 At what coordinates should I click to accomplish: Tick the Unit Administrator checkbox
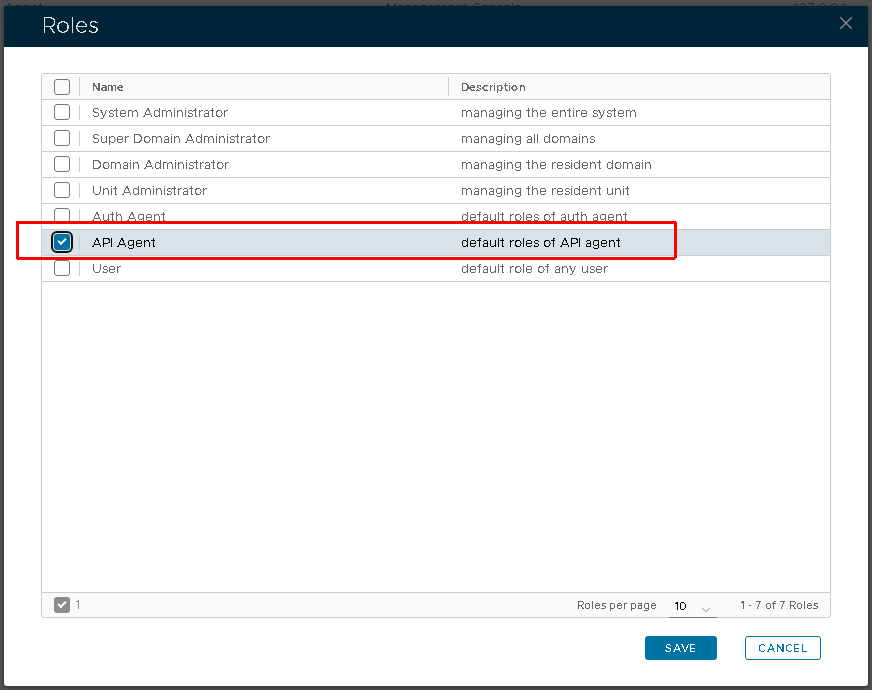pyautogui.click(x=62, y=191)
